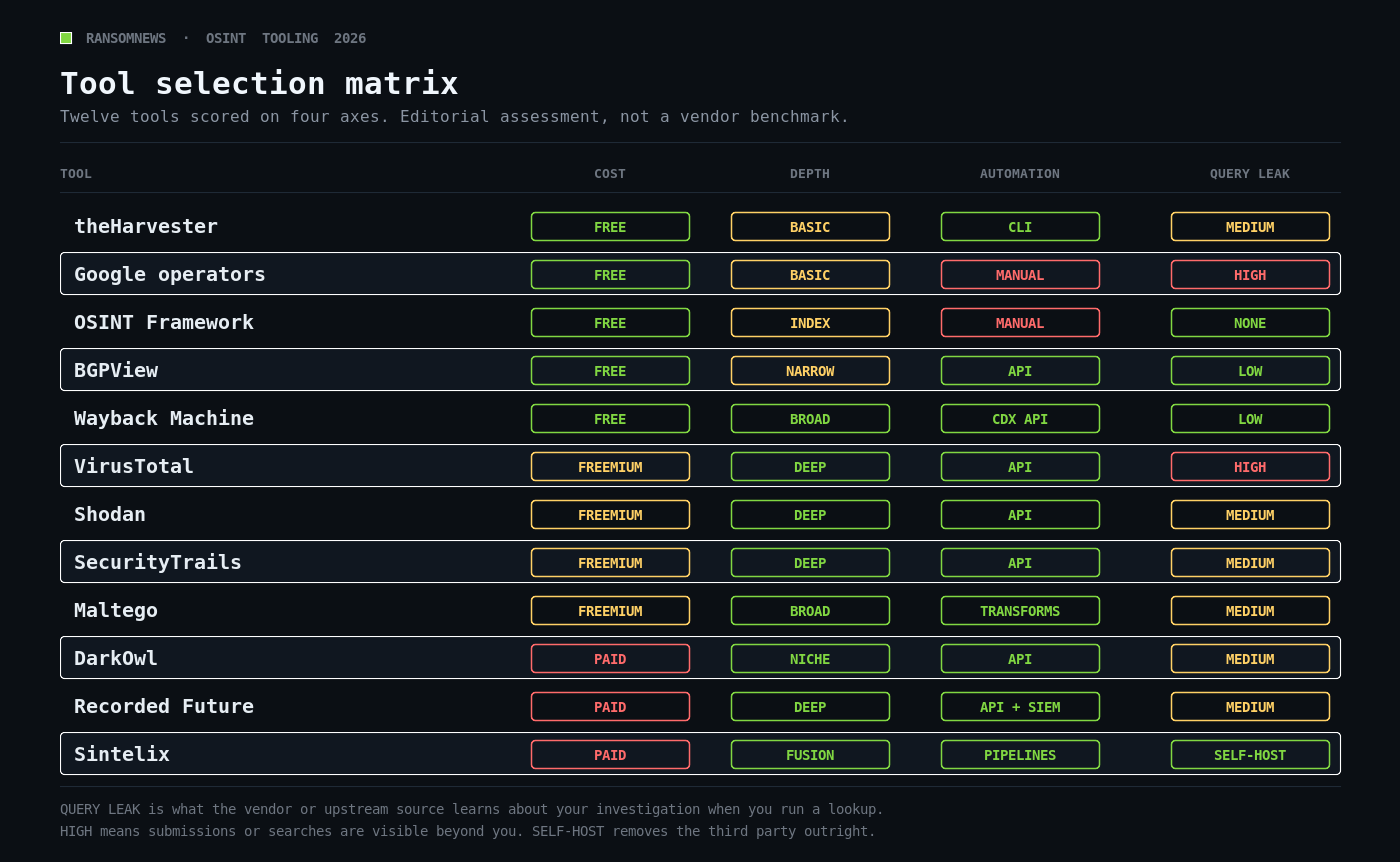Click Sintelix's SELF-HOST query leak badge

[1250, 755]
